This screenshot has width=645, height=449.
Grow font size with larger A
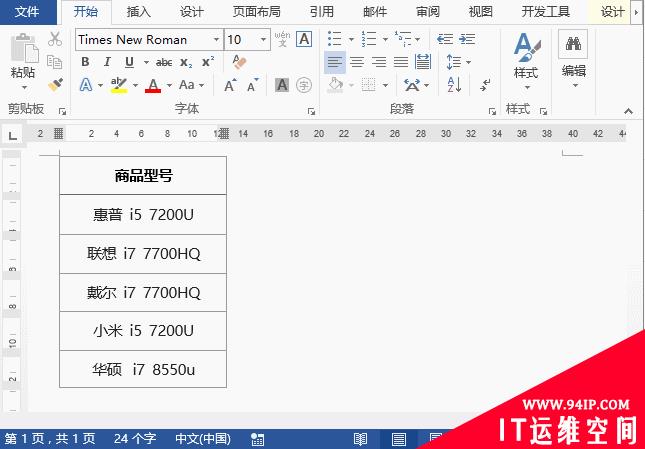[x=230, y=85]
